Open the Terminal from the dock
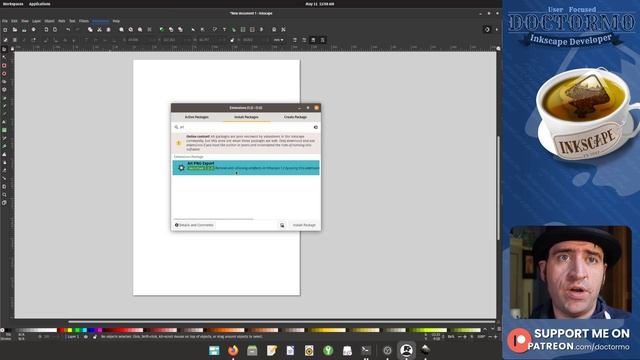This screenshot has height=360, width=640. point(366,350)
